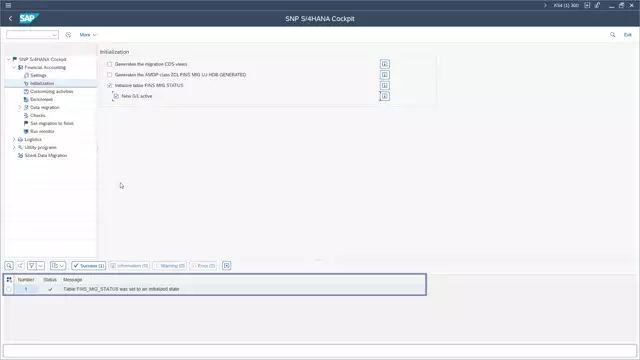The image size is (640, 360).
Task: Expand the Utility programs node
Action: [14, 147]
